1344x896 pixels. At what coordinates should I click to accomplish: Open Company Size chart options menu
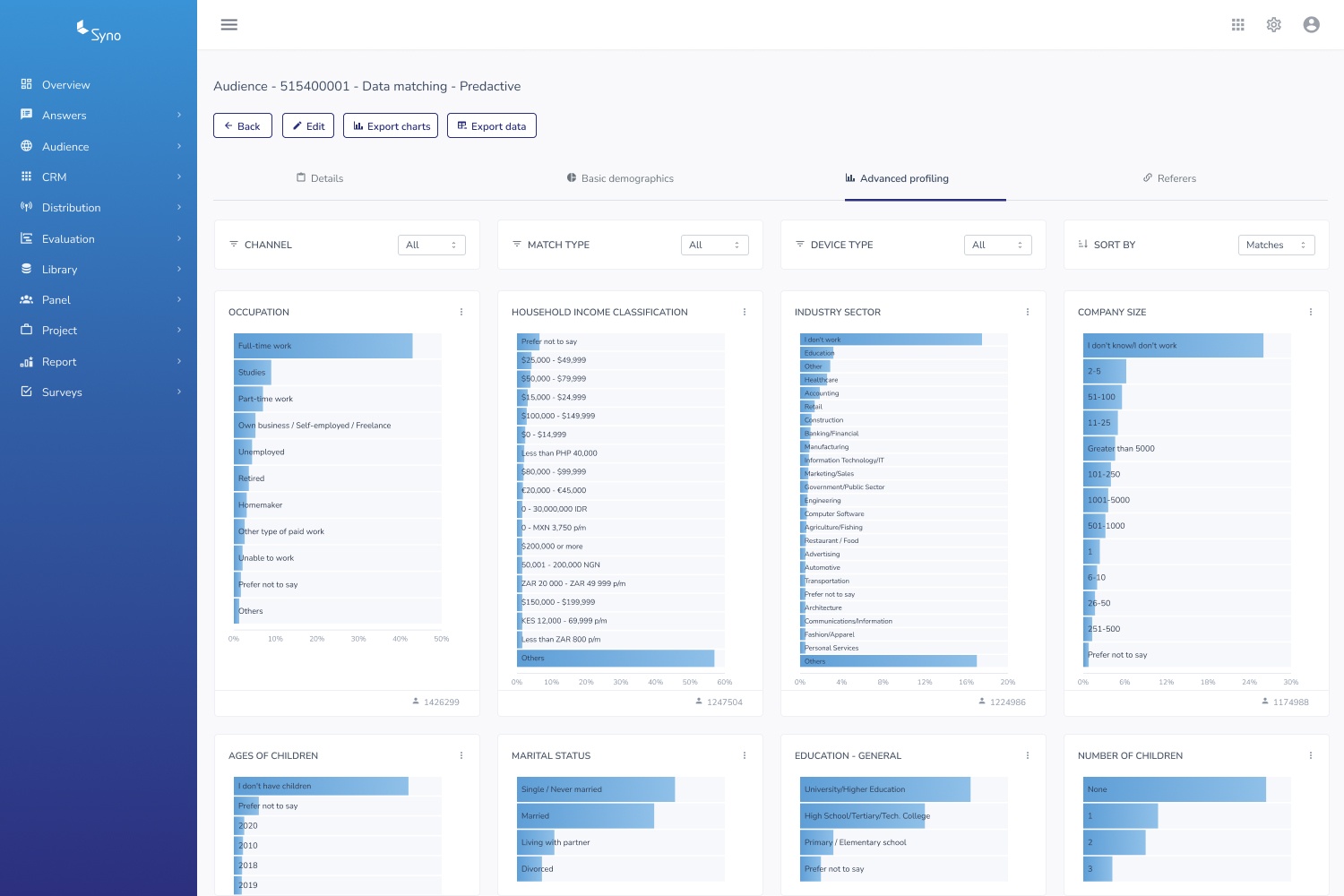[x=1311, y=312]
